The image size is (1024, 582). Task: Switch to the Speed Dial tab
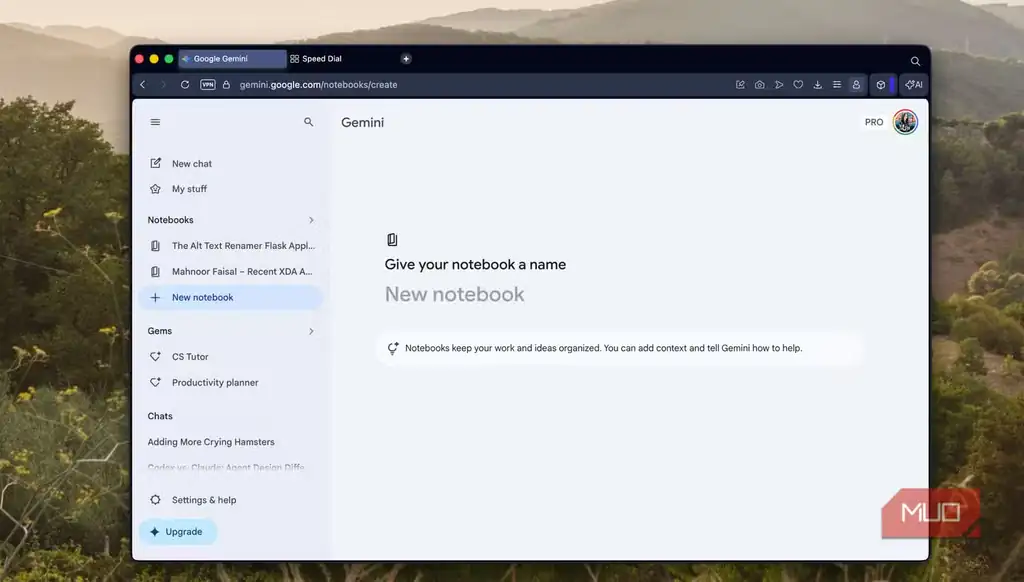(340, 59)
